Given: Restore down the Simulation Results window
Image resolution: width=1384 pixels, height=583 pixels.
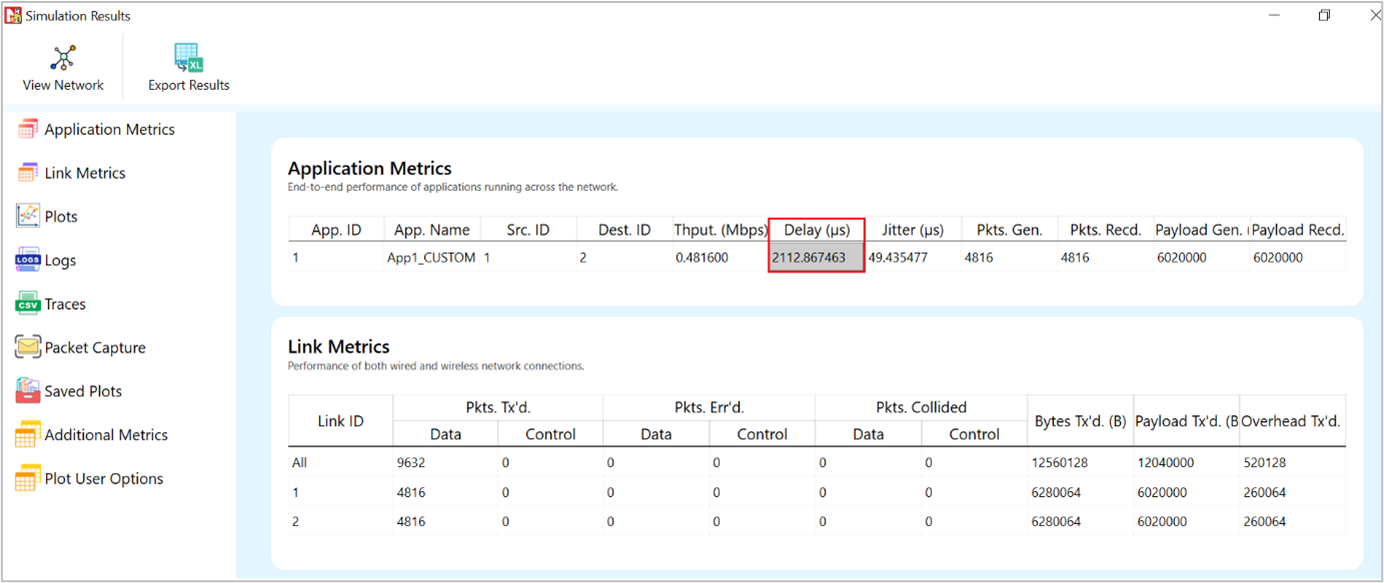Looking at the screenshot, I should click(x=1324, y=15).
